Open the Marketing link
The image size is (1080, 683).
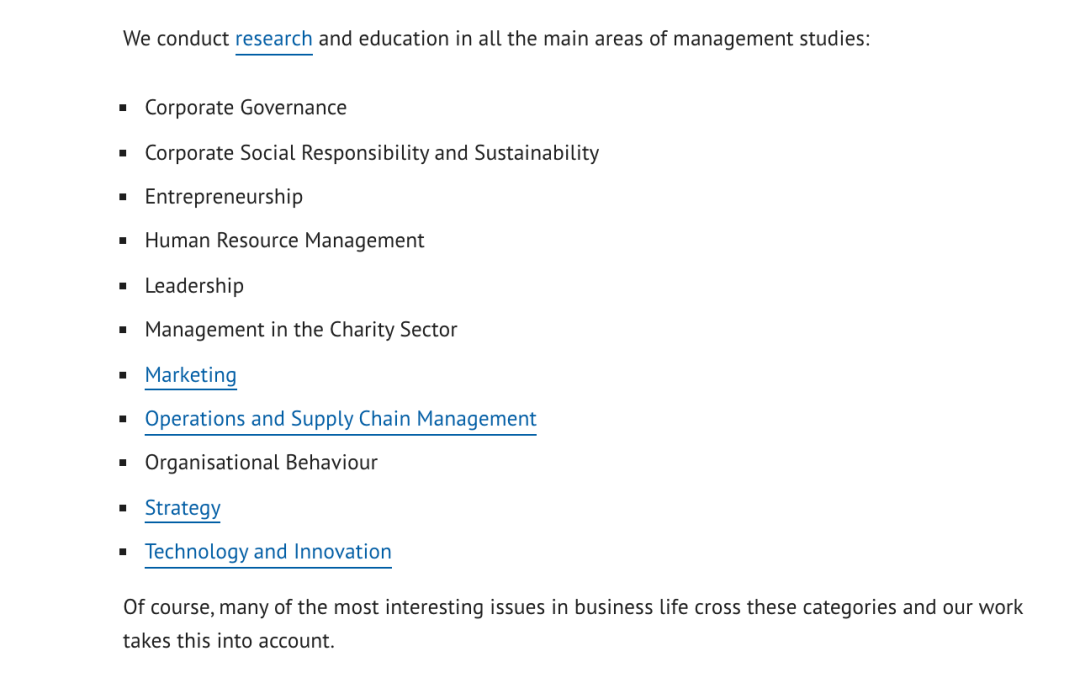pyautogui.click(x=190, y=375)
